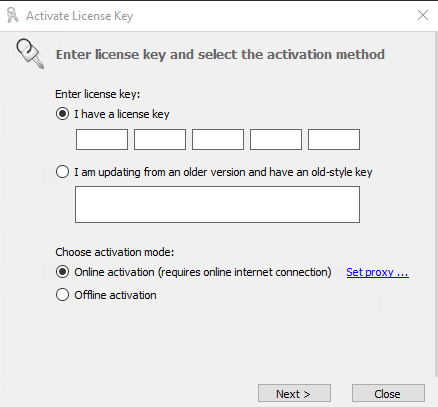Select the old-style key update radio option

pyautogui.click(x=62, y=172)
